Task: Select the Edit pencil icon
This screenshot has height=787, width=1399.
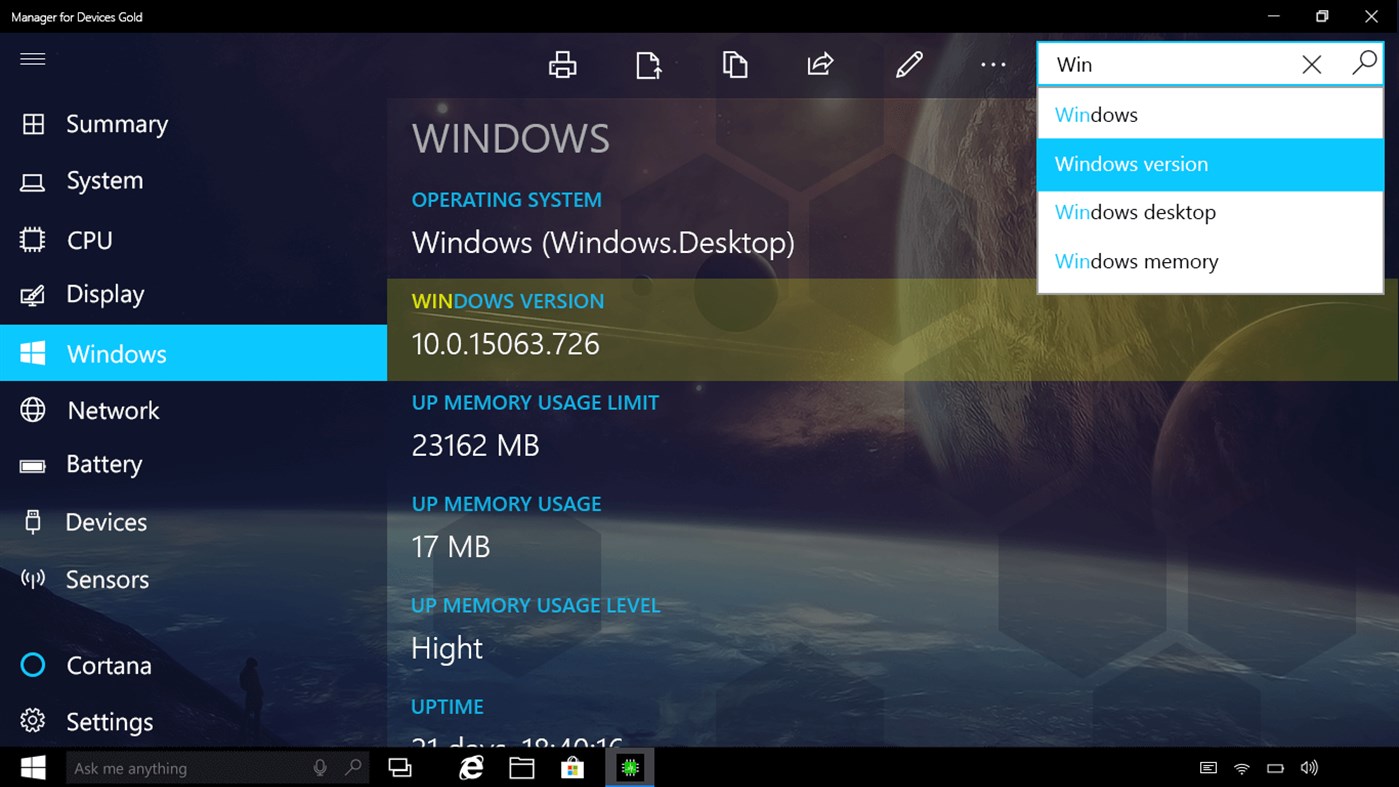Action: 908,64
